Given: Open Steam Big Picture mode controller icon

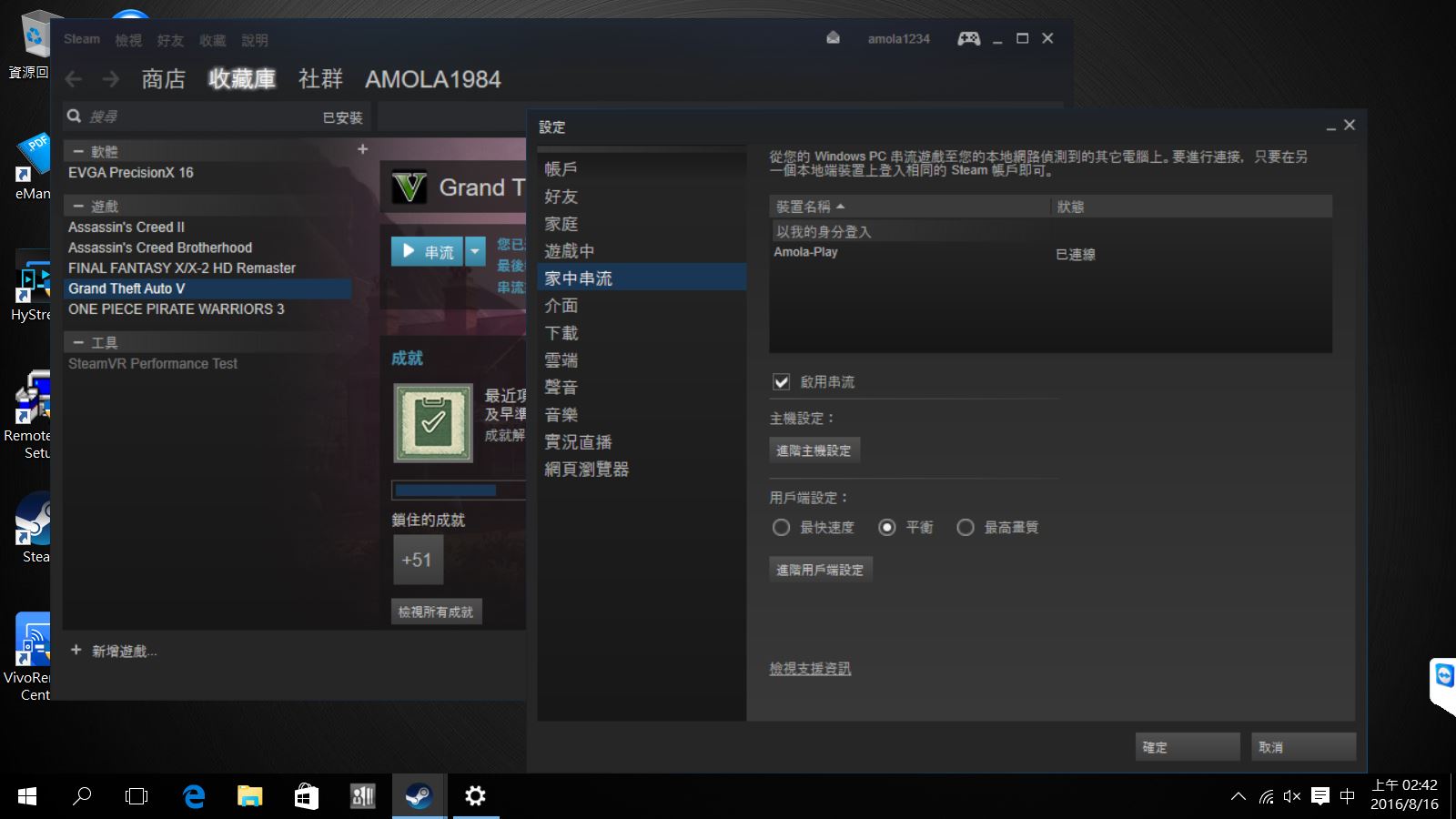Looking at the screenshot, I should [x=968, y=38].
